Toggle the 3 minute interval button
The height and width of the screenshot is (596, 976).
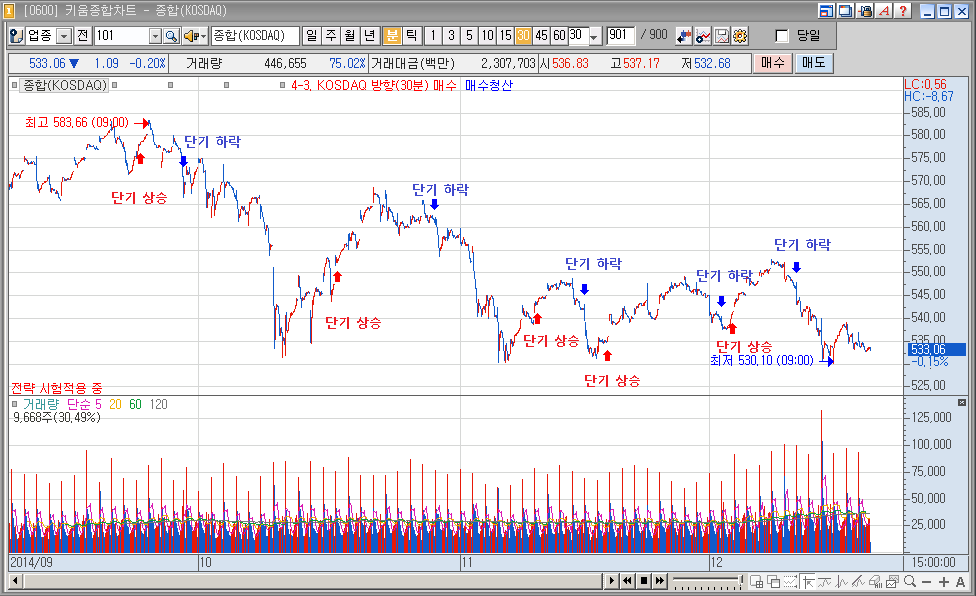point(451,35)
